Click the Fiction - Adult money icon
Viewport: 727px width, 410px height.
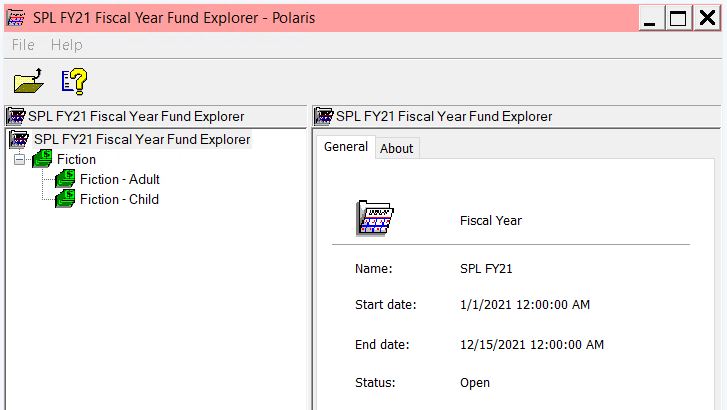coord(65,179)
